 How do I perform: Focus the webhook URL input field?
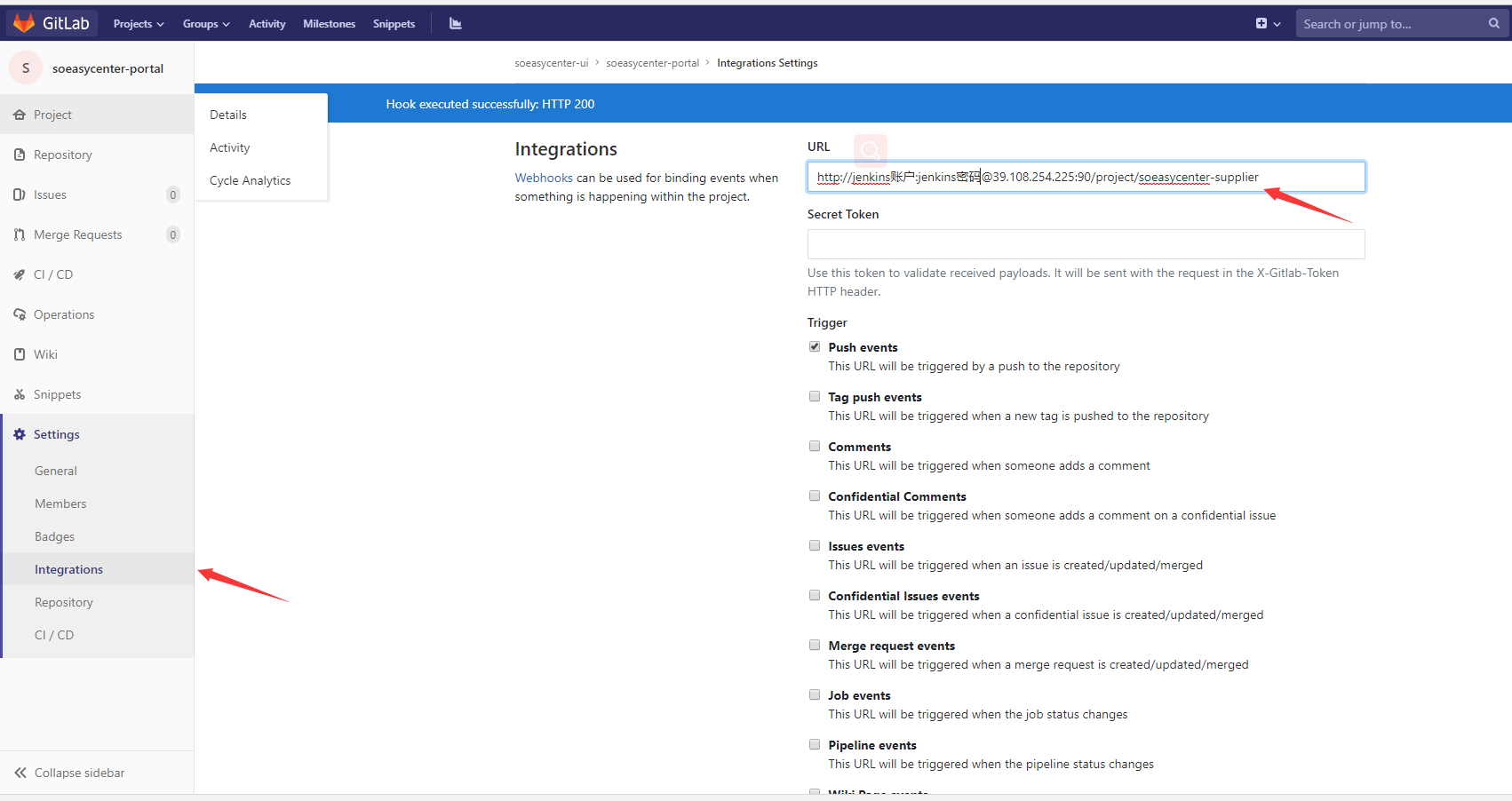pos(1086,177)
